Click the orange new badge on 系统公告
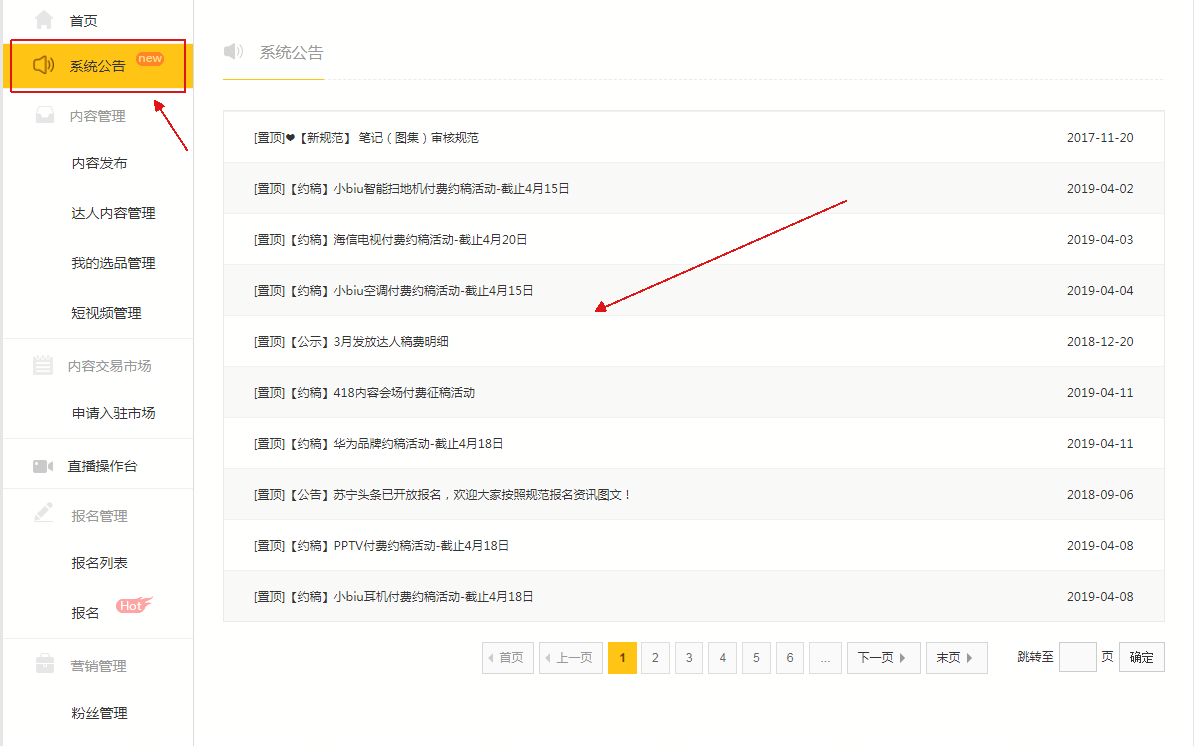Viewport: 1194px width, 746px height. click(x=150, y=59)
